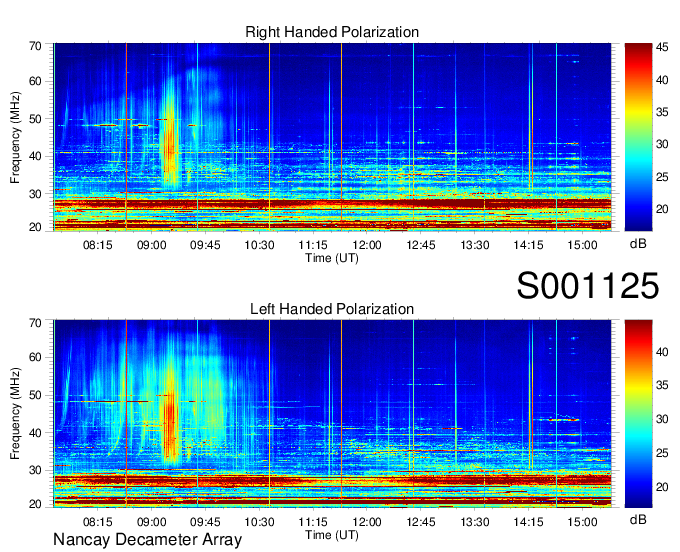Viewport: 680px width, 552px height.
Task: Click 60 on bottom frequency axis
Action: 35,358
